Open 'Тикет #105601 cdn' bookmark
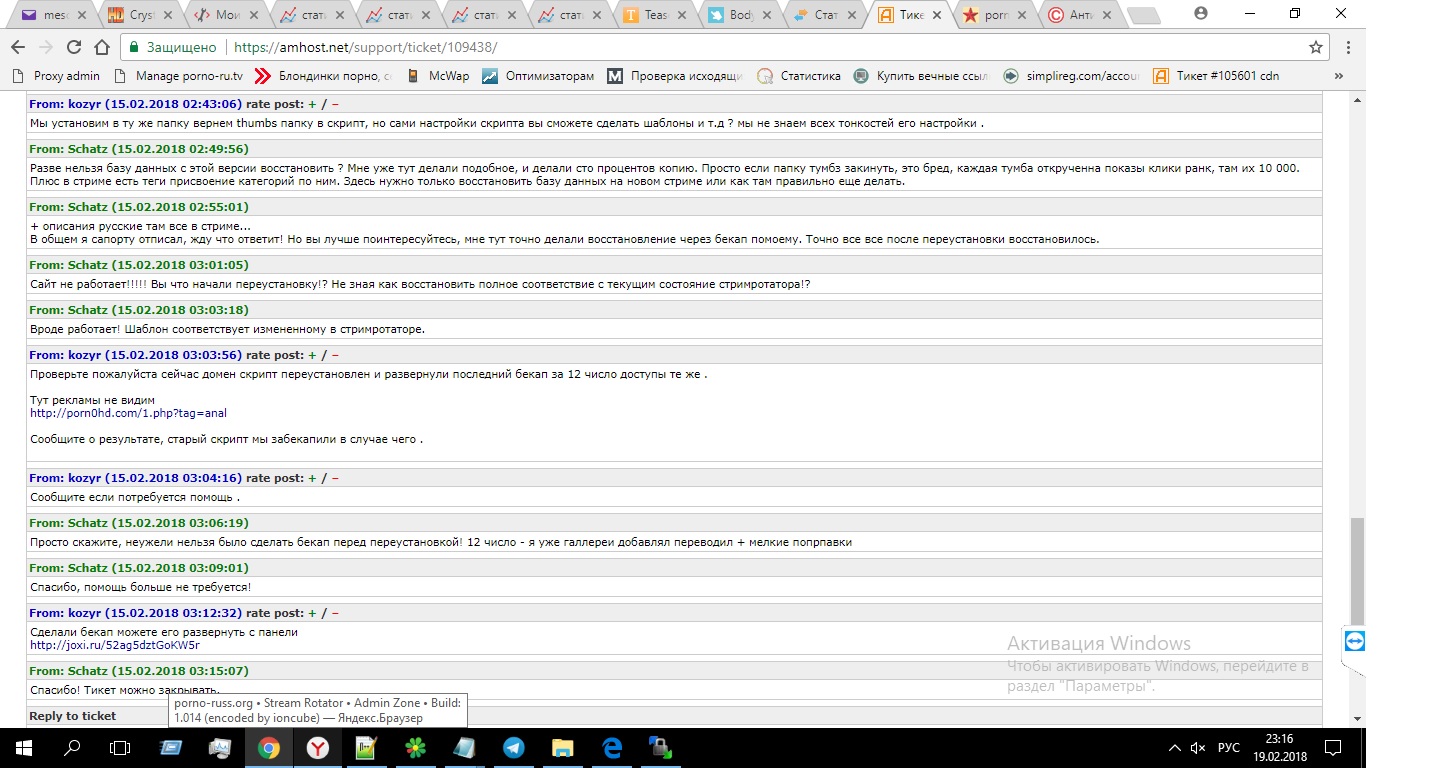The image size is (1442, 768). (x=1215, y=75)
